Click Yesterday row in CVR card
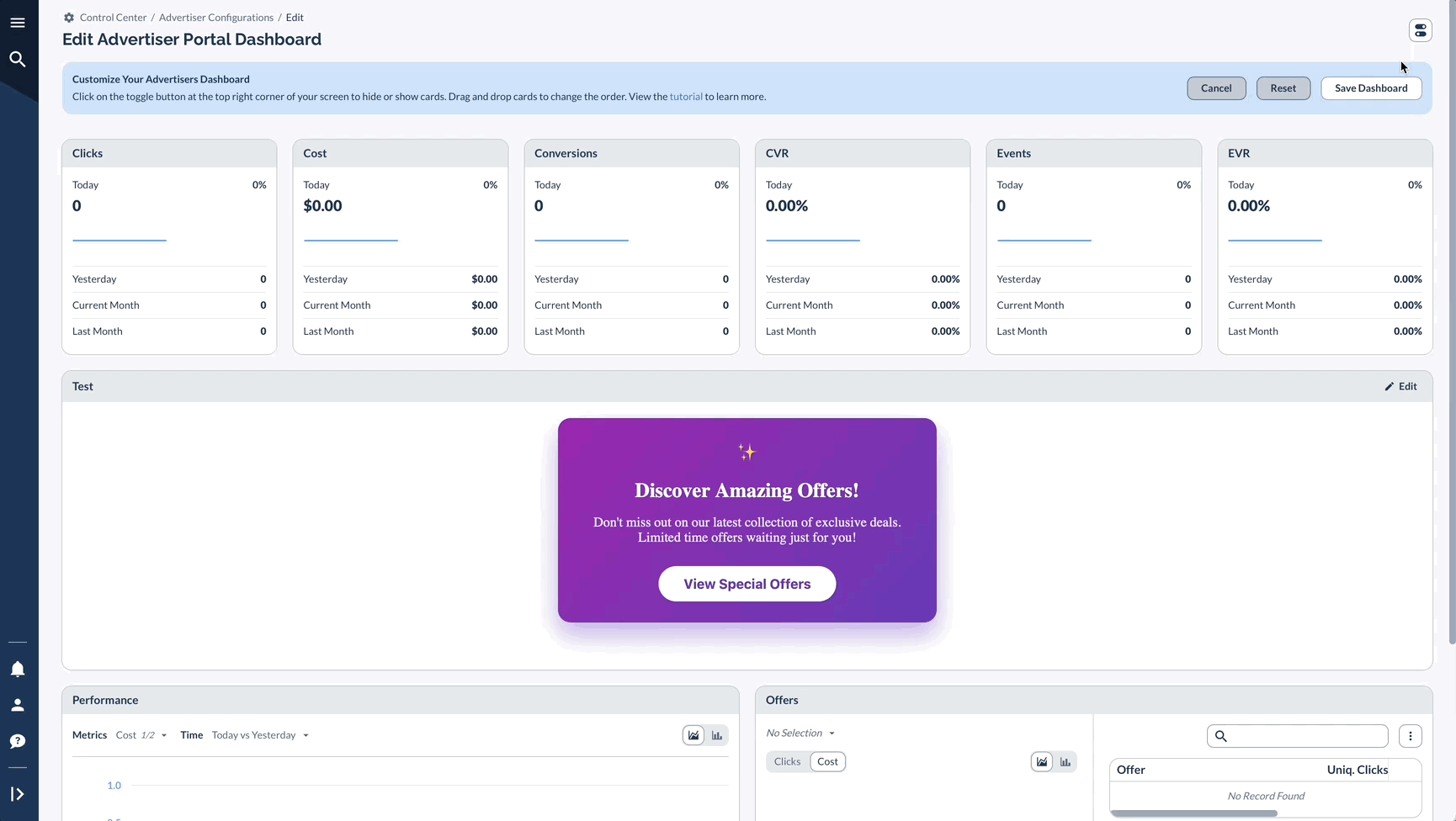Screen dimensions: 1456x821 [863, 279]
